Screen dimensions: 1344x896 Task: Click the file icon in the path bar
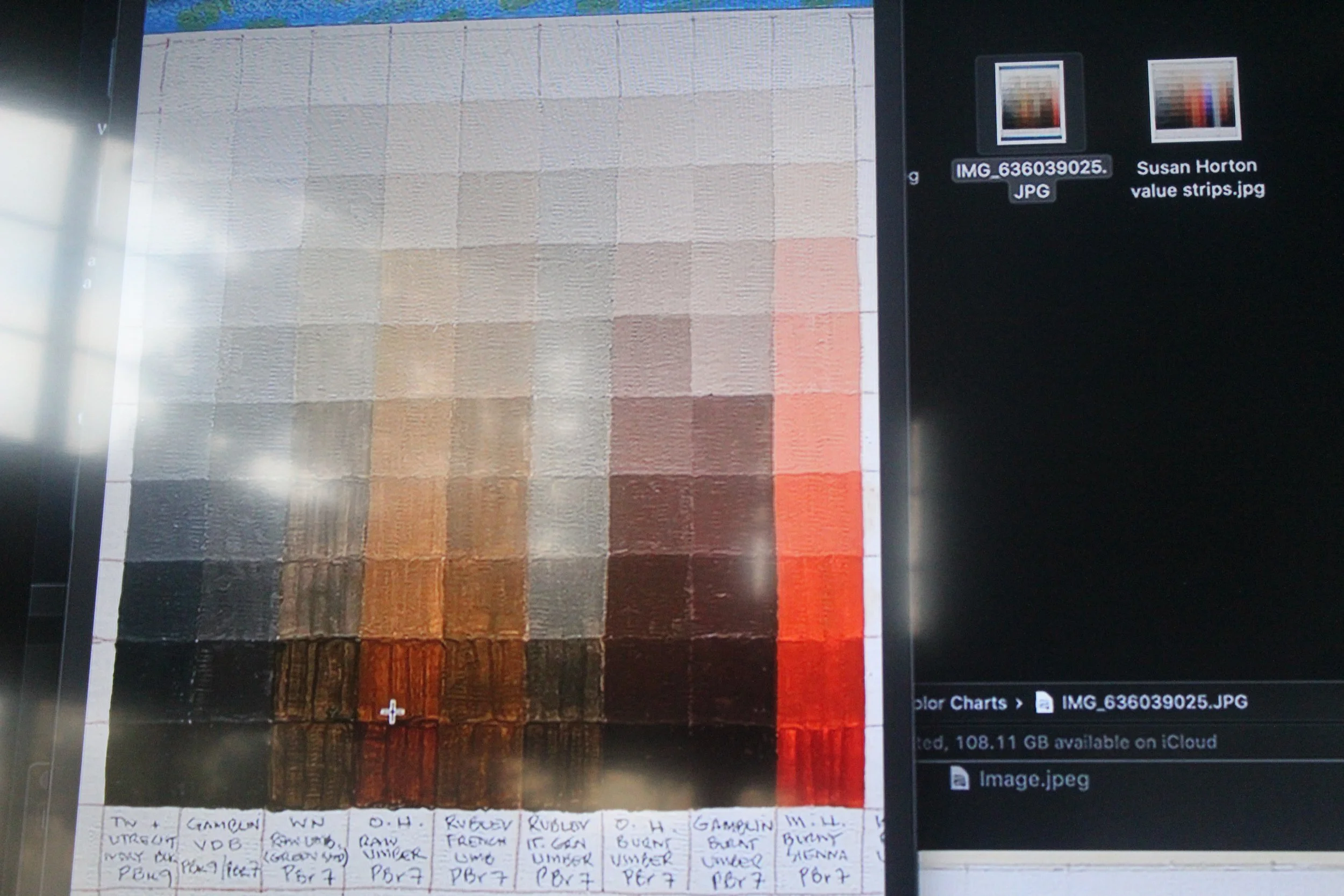click(1044, 703)
